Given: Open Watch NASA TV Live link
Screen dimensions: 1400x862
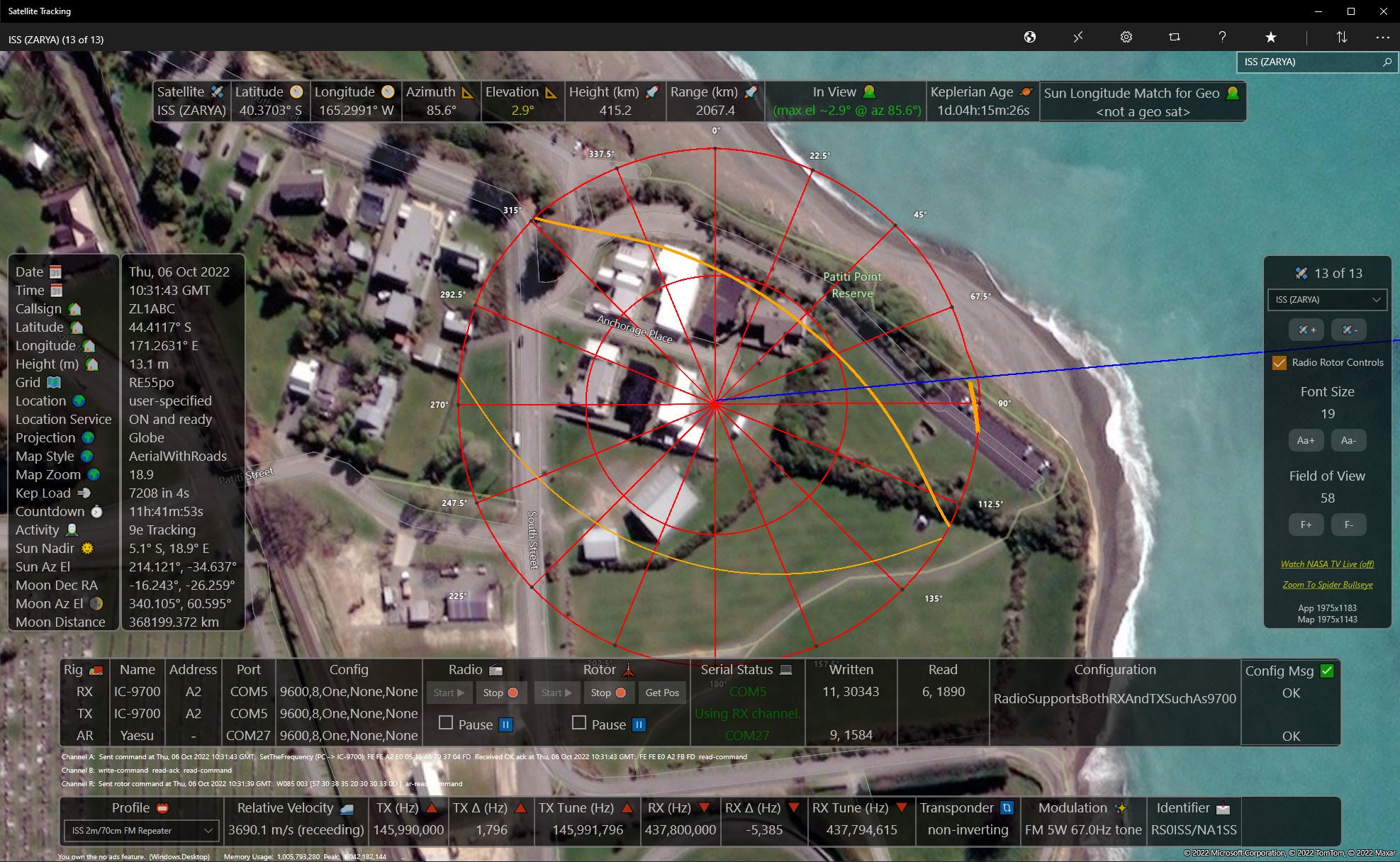Looking at the screenshot, I should (1327, 564).
